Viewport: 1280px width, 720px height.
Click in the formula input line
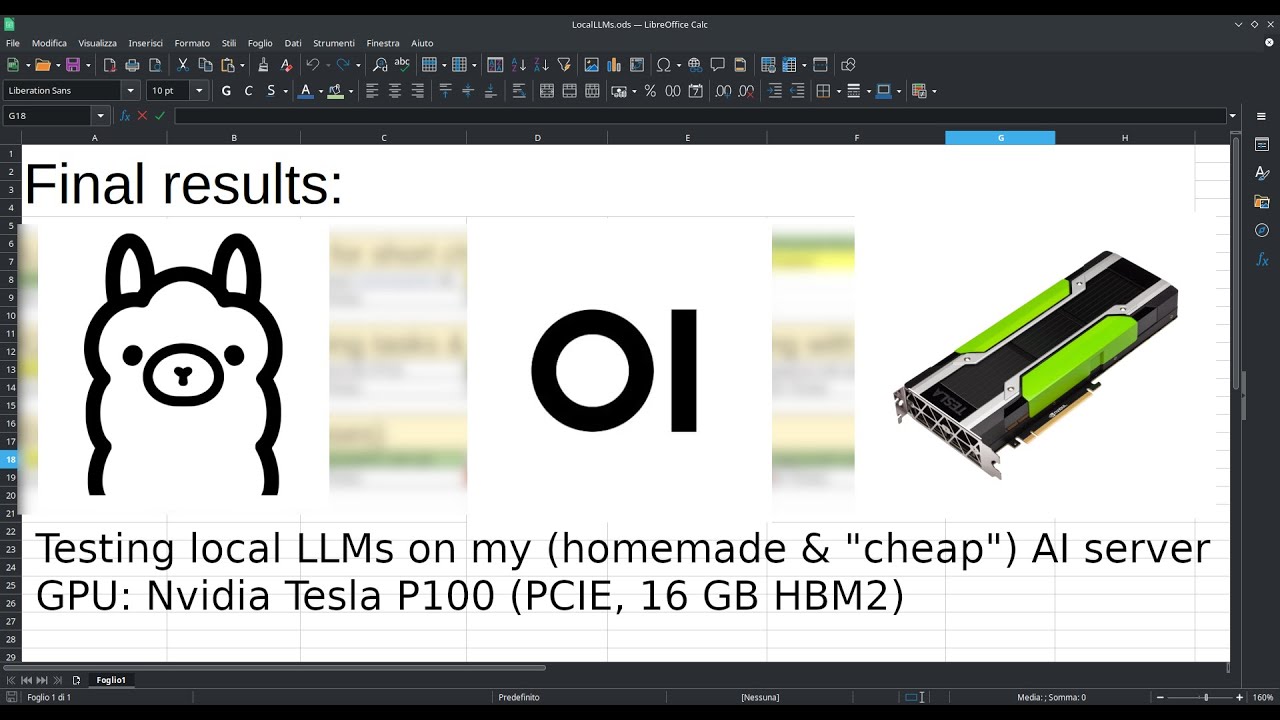tap(700, 116)
